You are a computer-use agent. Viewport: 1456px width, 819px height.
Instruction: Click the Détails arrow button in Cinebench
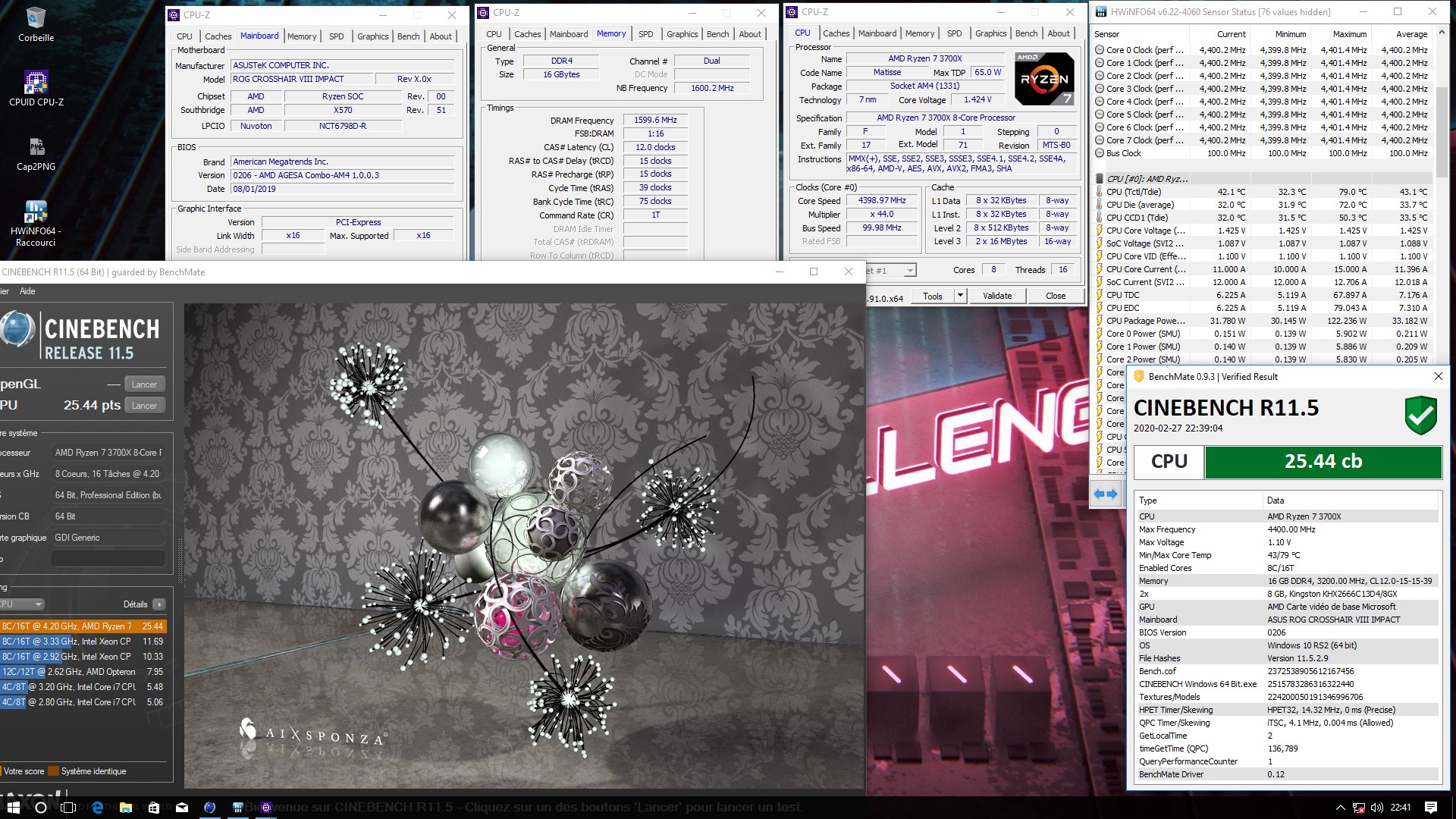click(x=158, y=604)
